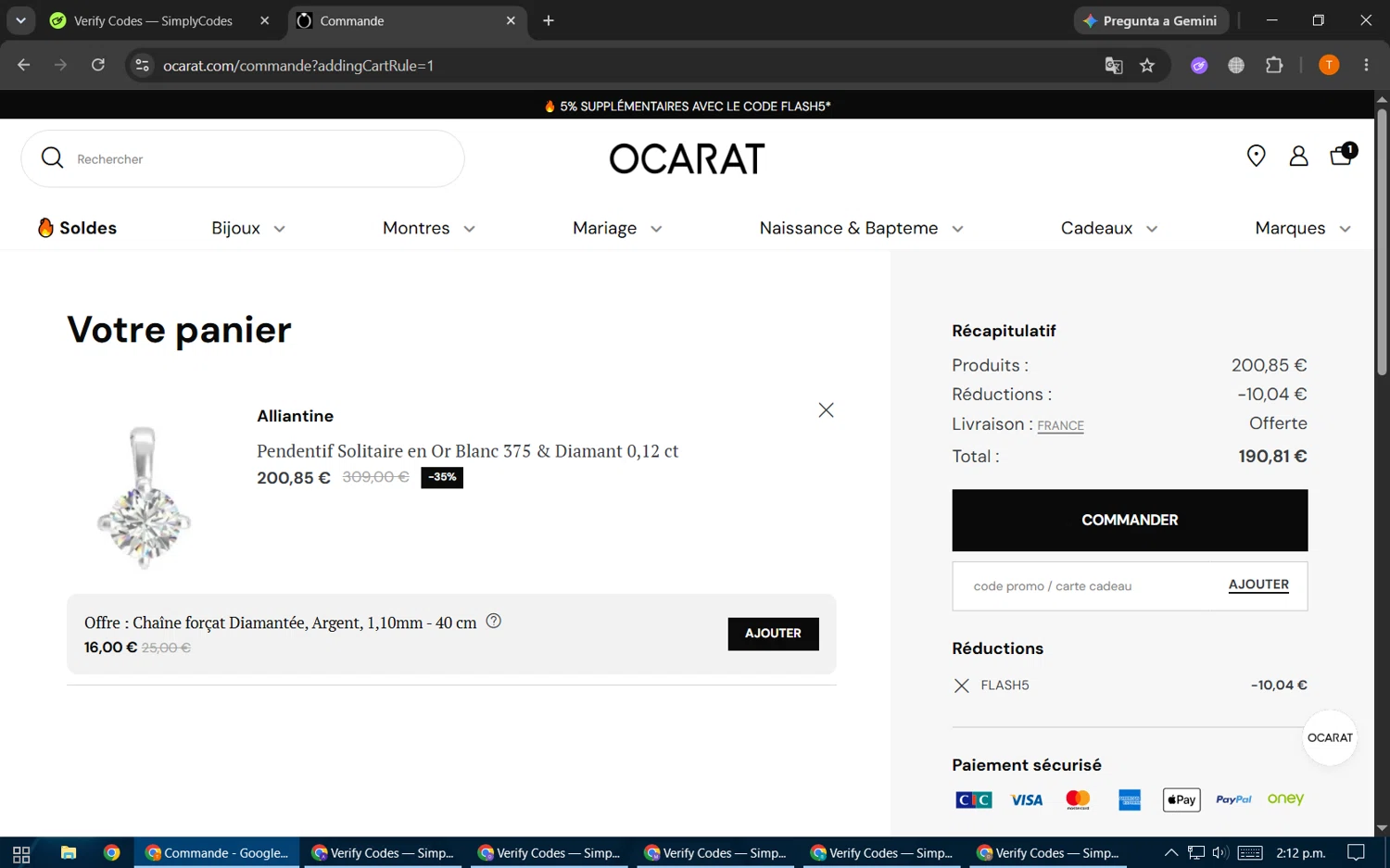
Task: Click the Google Translate icon in address bar
Action: pos(1114,65)
